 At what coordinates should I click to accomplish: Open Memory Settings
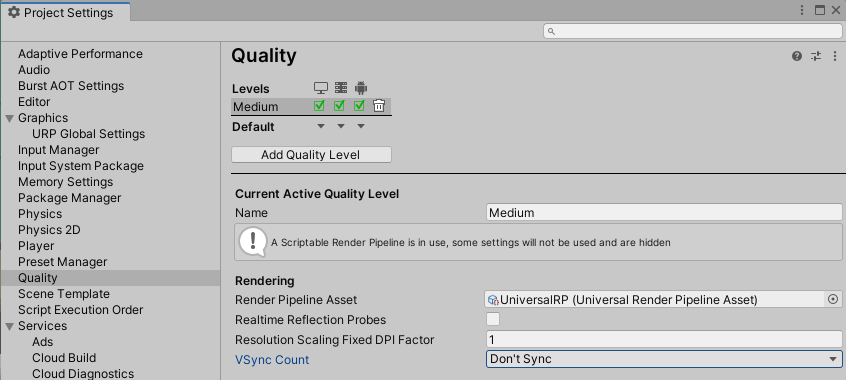coord(65,182)
